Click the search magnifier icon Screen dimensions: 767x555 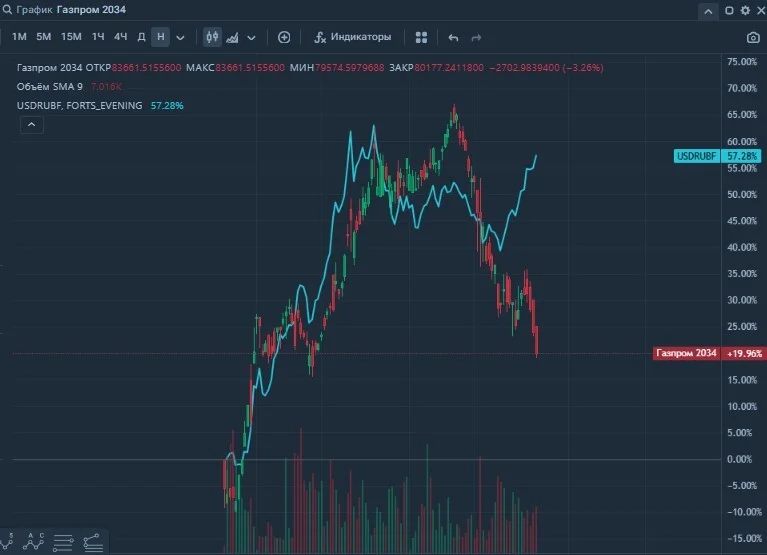tap(7, 9)
